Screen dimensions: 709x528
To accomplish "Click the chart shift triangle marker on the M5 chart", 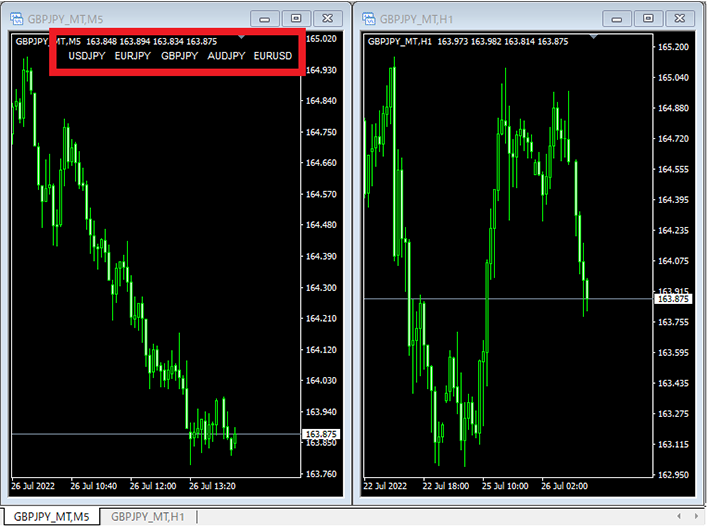I will click(x=241, y=37).
